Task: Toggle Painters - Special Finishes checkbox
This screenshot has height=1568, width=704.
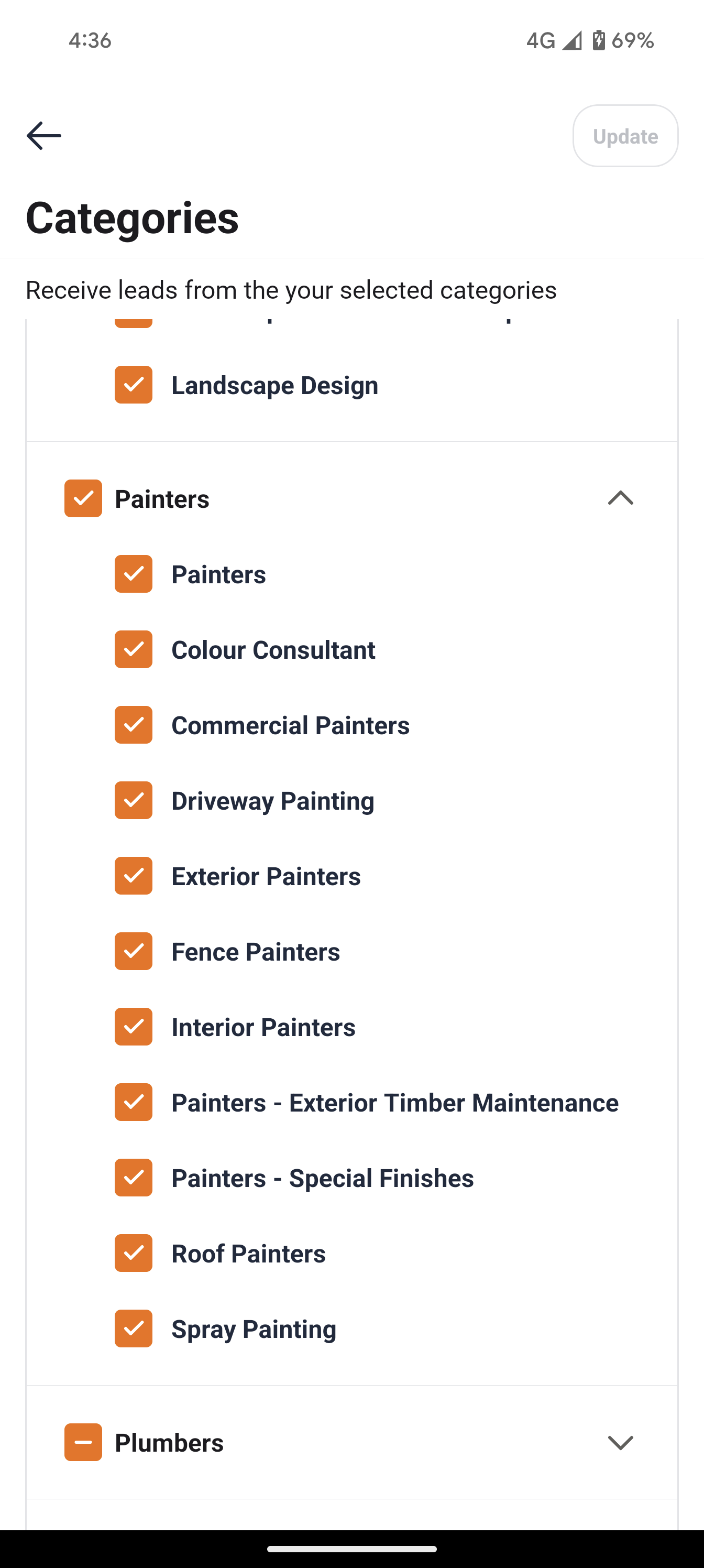Action: 133,1178
